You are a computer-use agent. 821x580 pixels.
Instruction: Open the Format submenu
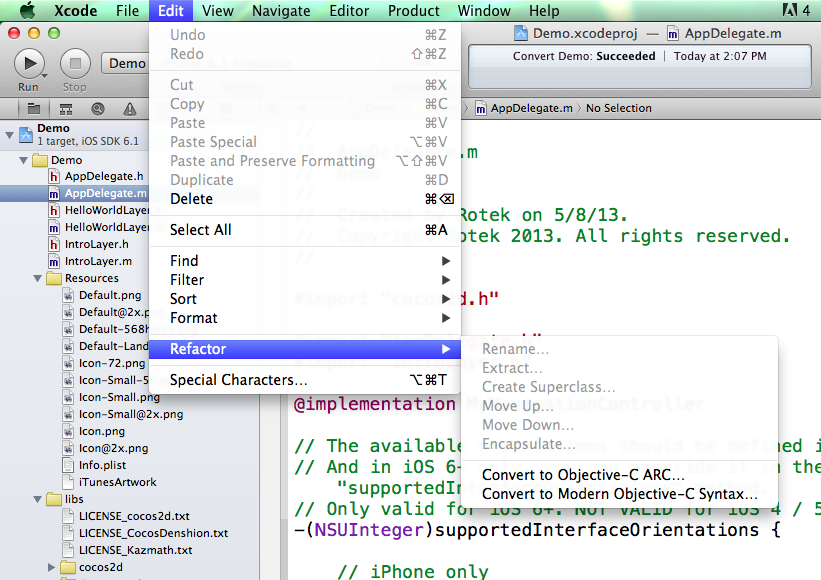click(x=305, y=318)
